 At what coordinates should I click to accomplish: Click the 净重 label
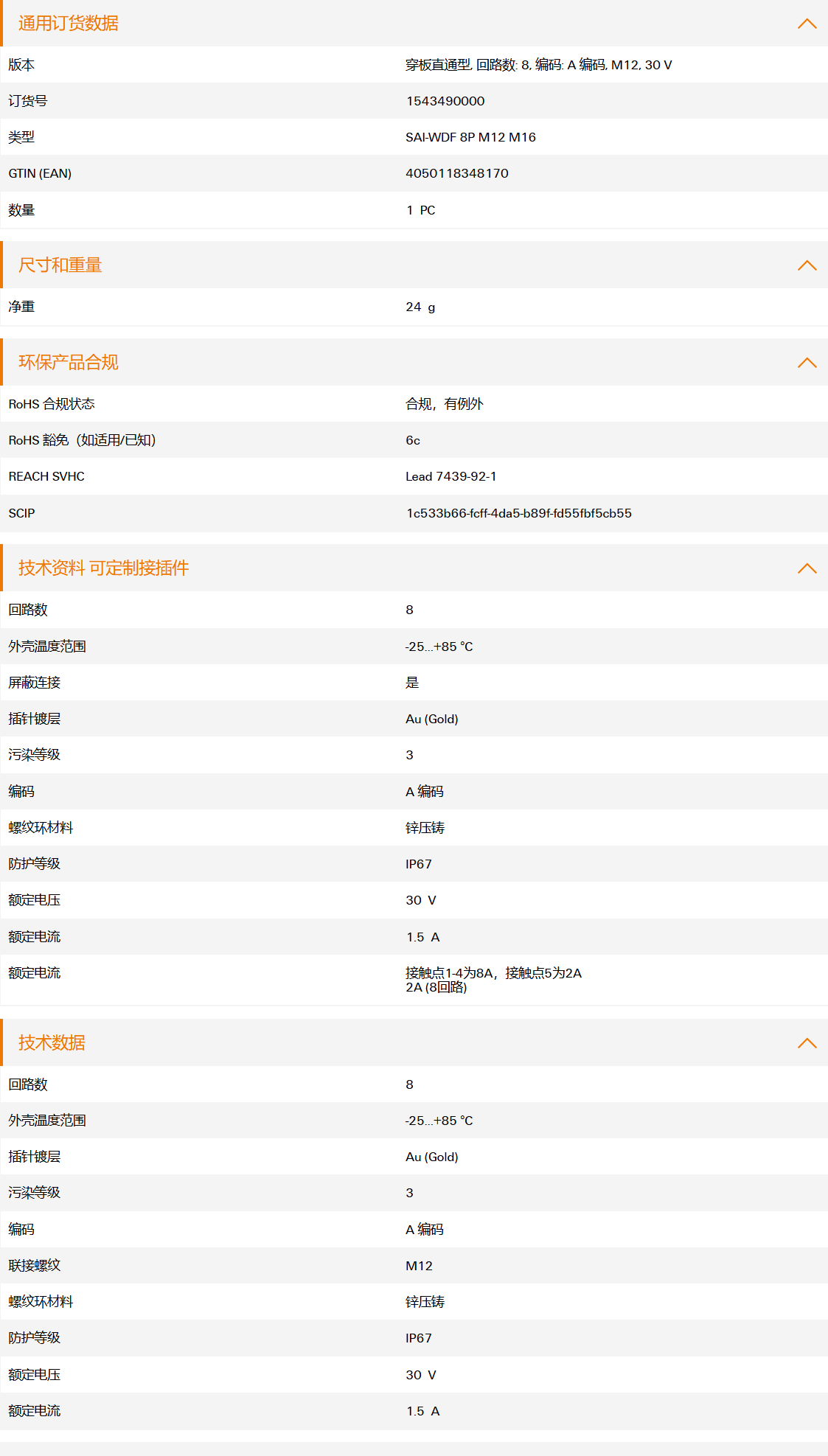point(21,307)
